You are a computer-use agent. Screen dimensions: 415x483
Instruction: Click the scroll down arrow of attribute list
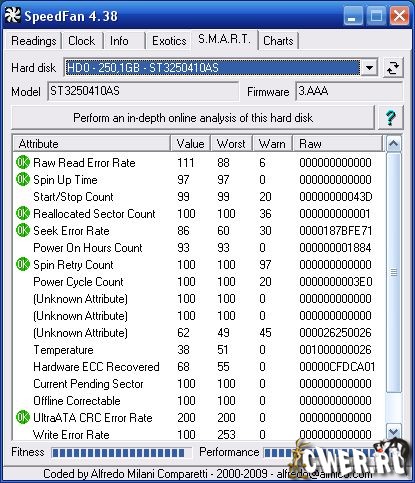[394, 432]
